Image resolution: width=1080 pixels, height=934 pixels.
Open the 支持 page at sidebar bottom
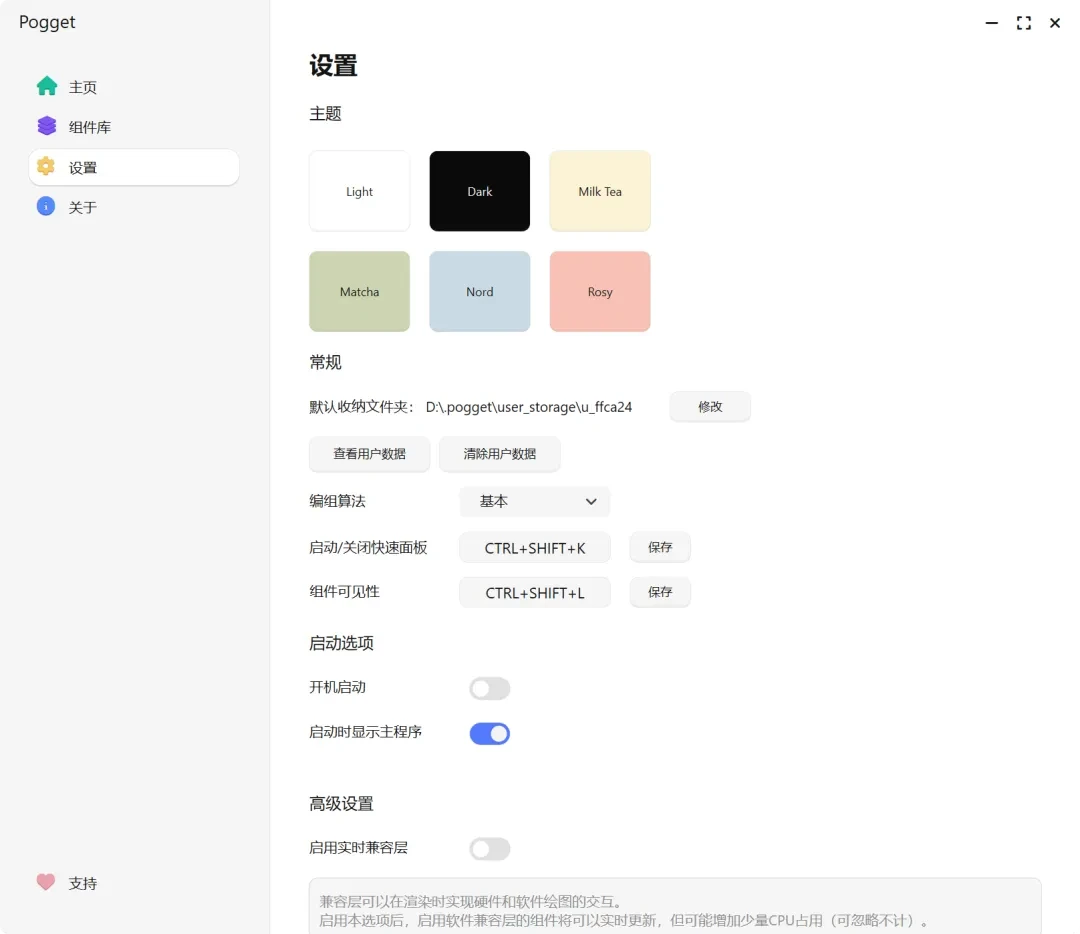click(x=134, y=882)
